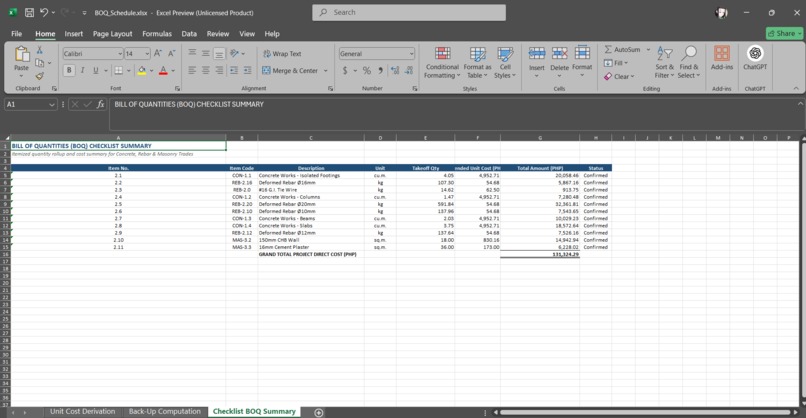This screenshot has width=806, height=418.
Task: Switch to the Insert ribbon tab
Action: [74, 33]
